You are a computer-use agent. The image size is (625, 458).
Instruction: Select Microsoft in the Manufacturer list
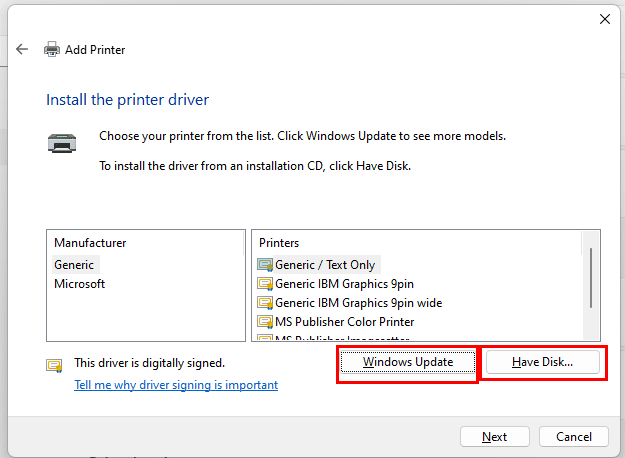click(79, 284)
